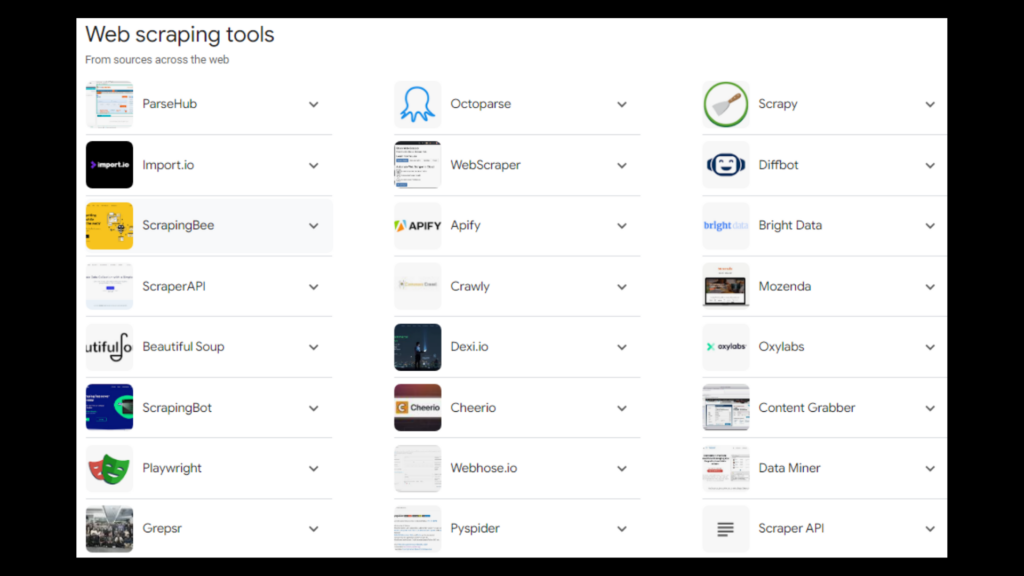Expand the Webhose.io entry
The height and width of the screenshot is (576, 1024).
(x=622, y=468)
